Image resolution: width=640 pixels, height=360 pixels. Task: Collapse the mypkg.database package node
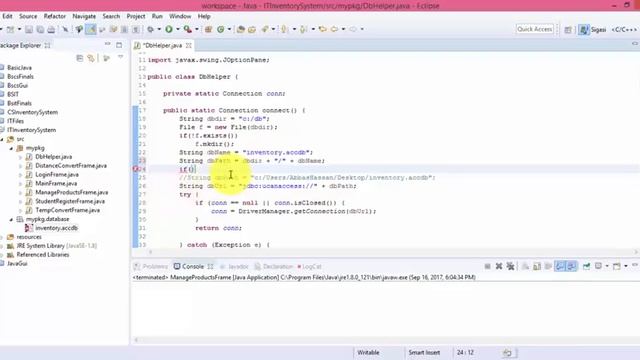11,219
